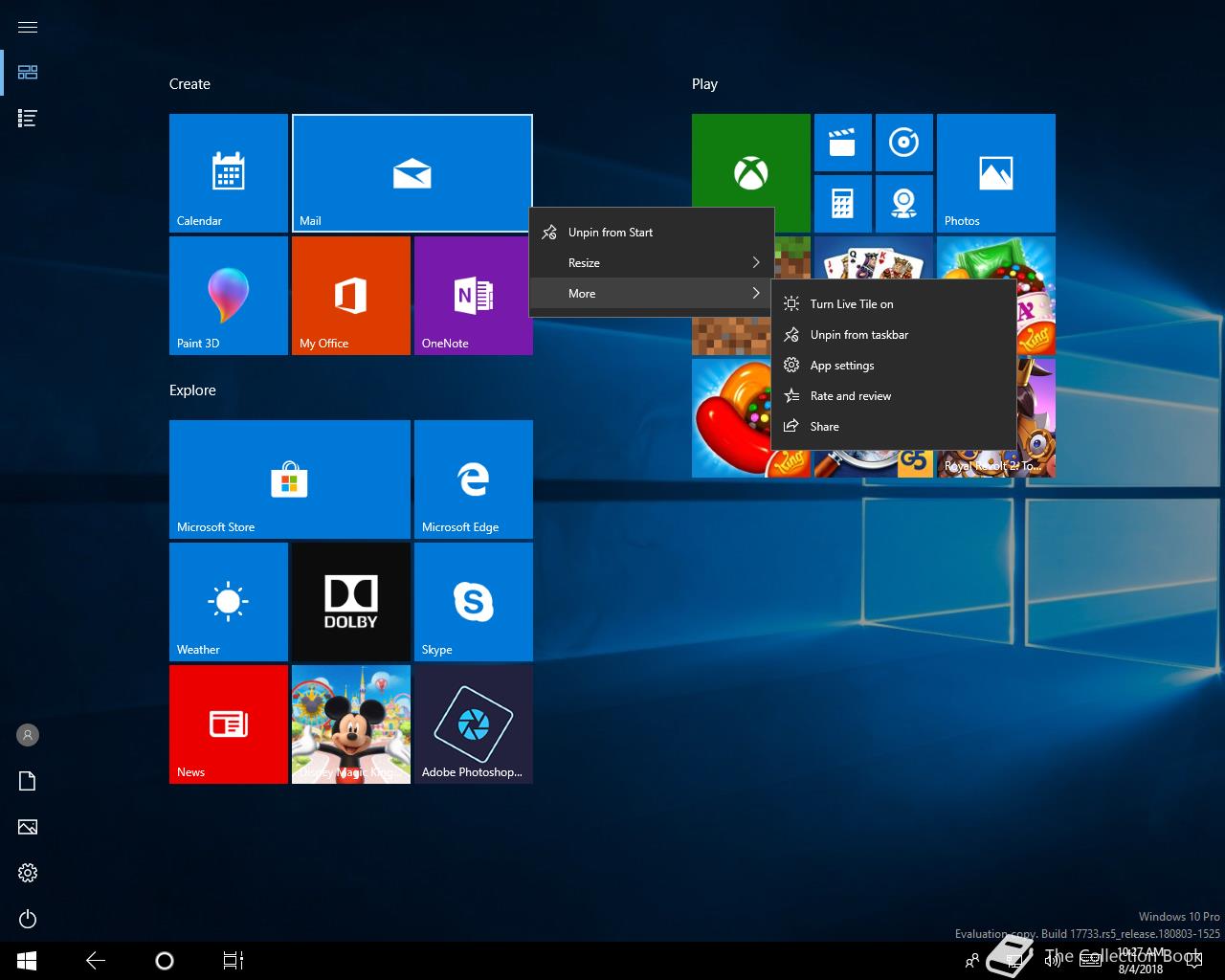Open the Power options button
1225x980 pixels.
point(28,919)
